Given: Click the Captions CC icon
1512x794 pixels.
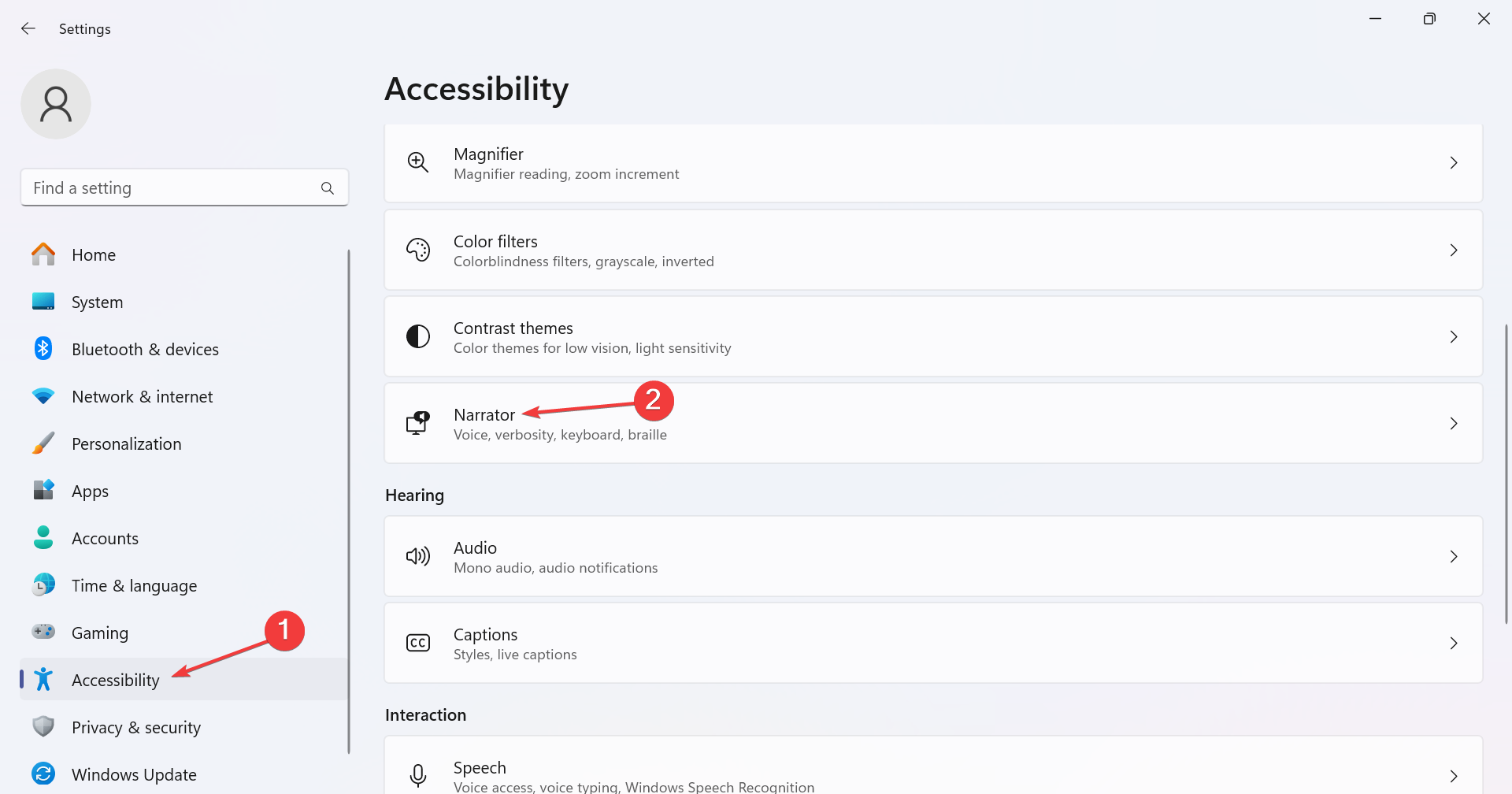Looking at the screenshot, I should click(417, 644).
